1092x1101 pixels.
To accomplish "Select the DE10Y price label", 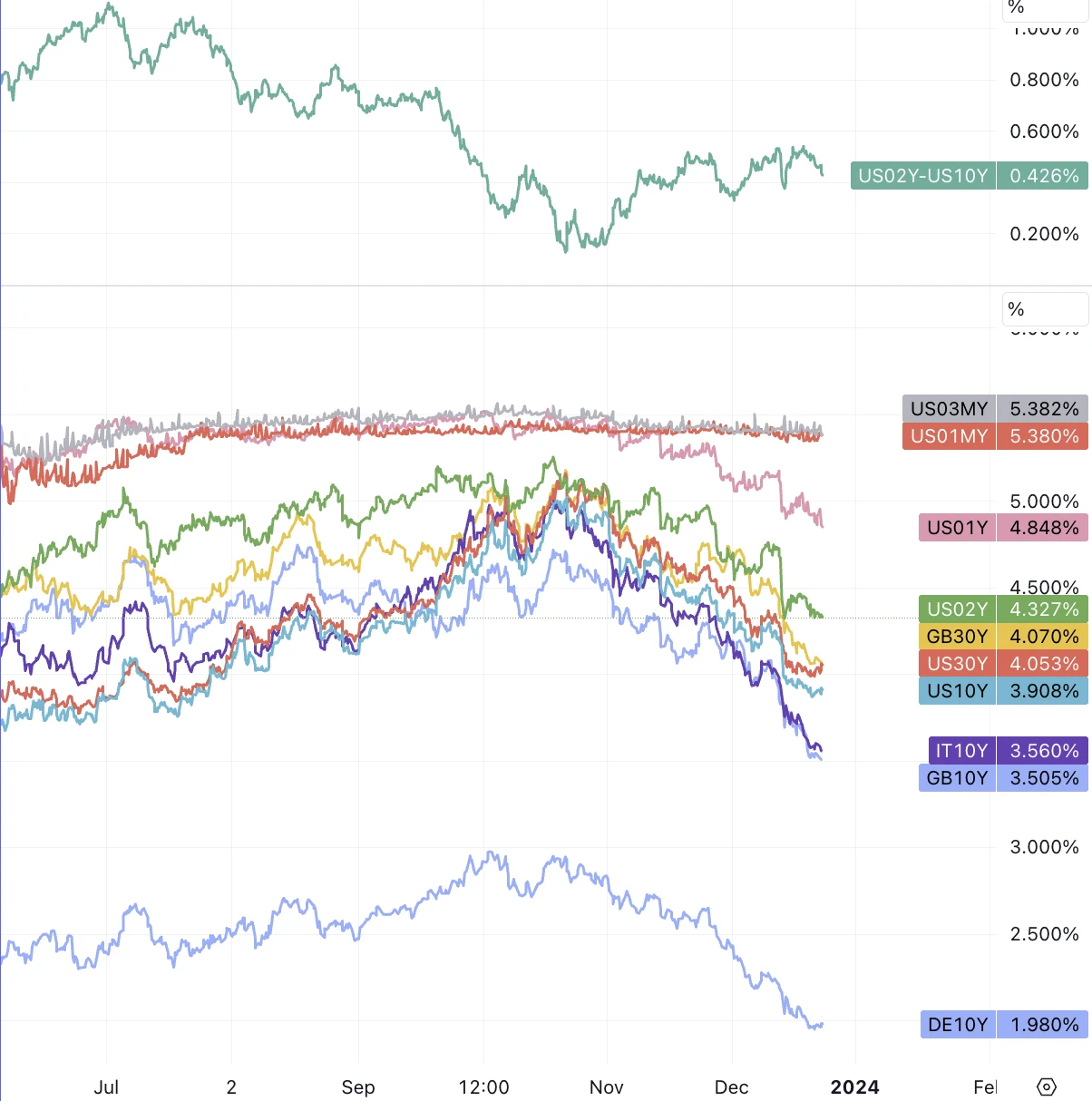I will point(1003,1025).
